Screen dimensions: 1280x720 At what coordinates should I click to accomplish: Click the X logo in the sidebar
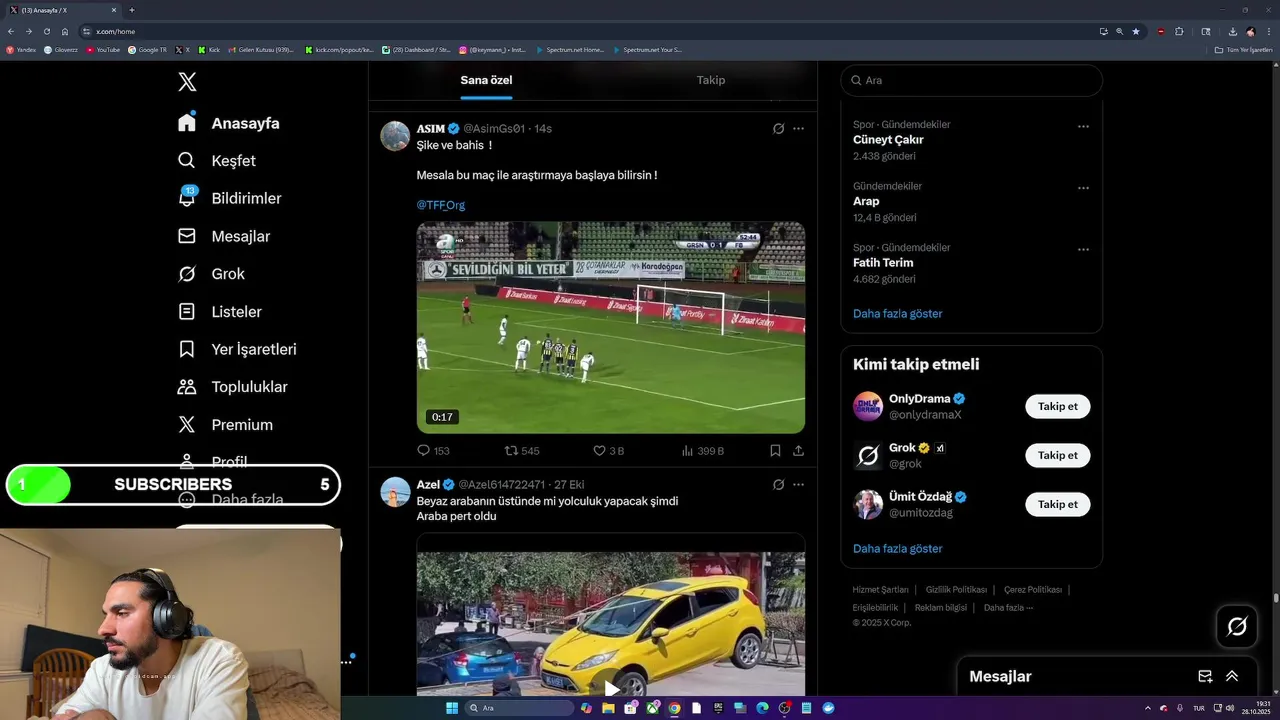[187, 82]
